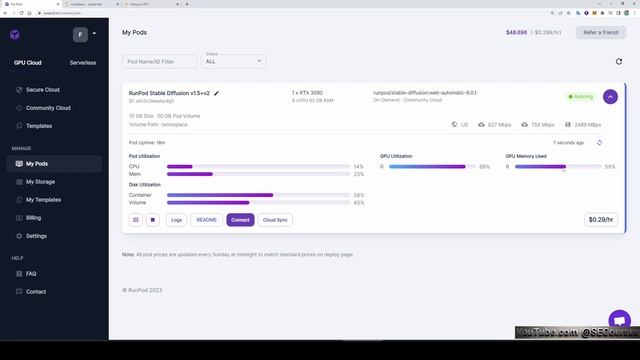Open the Status ALL dropdown

click(x=233, y=61)
